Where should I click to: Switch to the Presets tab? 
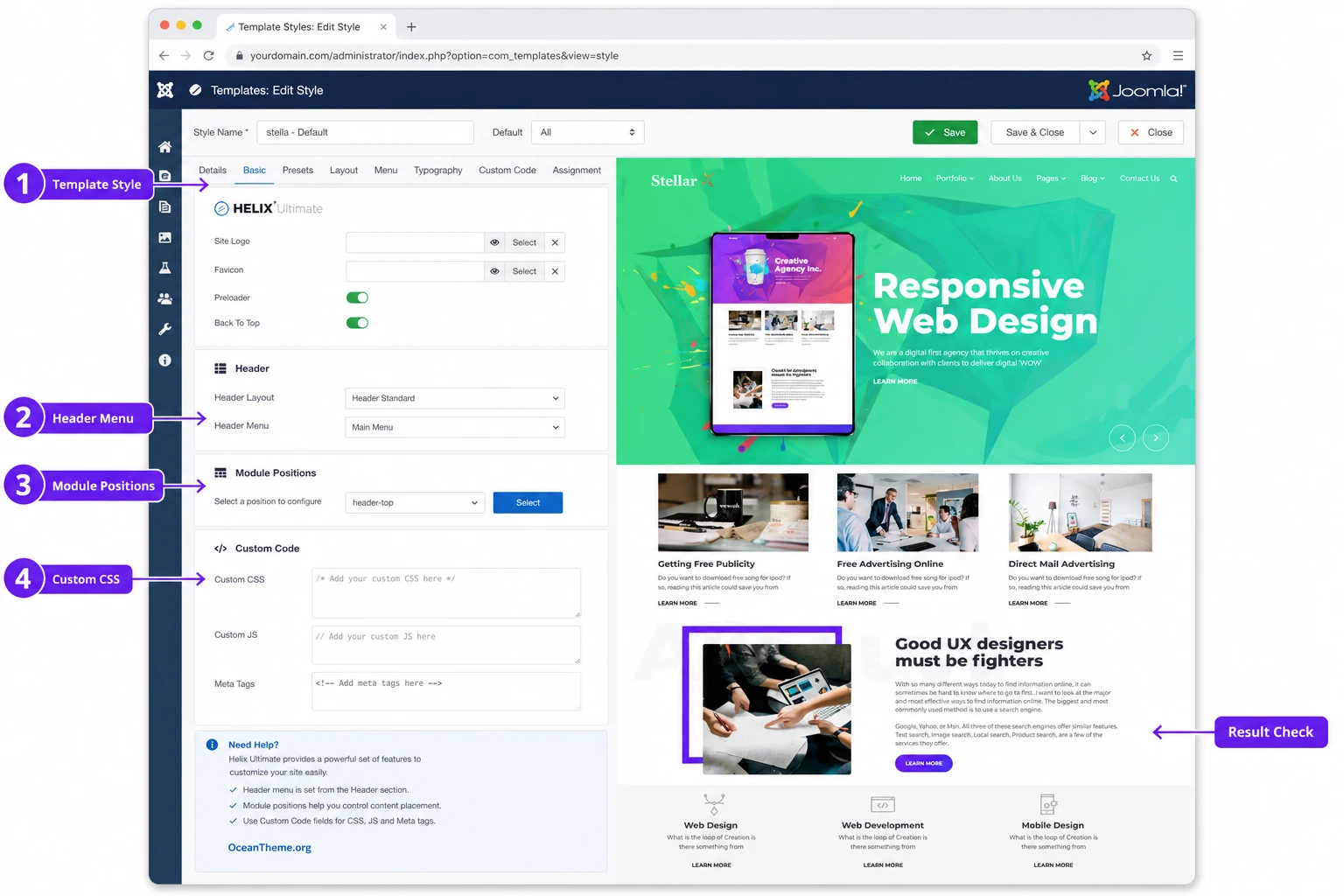[x=297, y=171]
